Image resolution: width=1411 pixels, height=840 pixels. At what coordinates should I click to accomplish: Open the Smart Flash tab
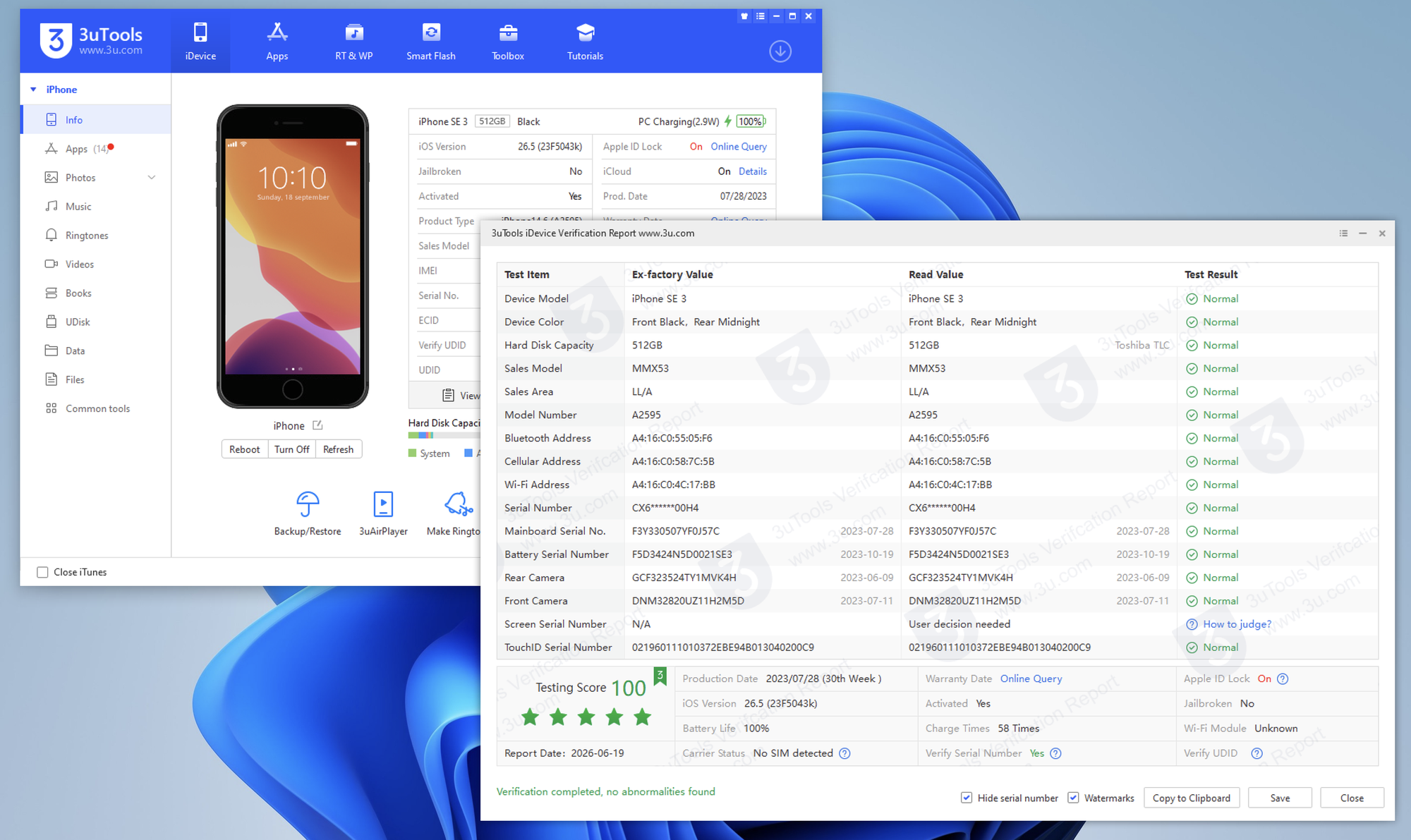coord(430,41)
